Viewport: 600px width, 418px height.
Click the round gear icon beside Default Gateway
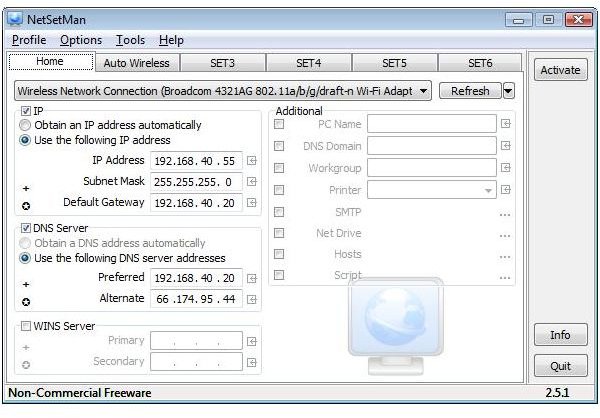26,206
